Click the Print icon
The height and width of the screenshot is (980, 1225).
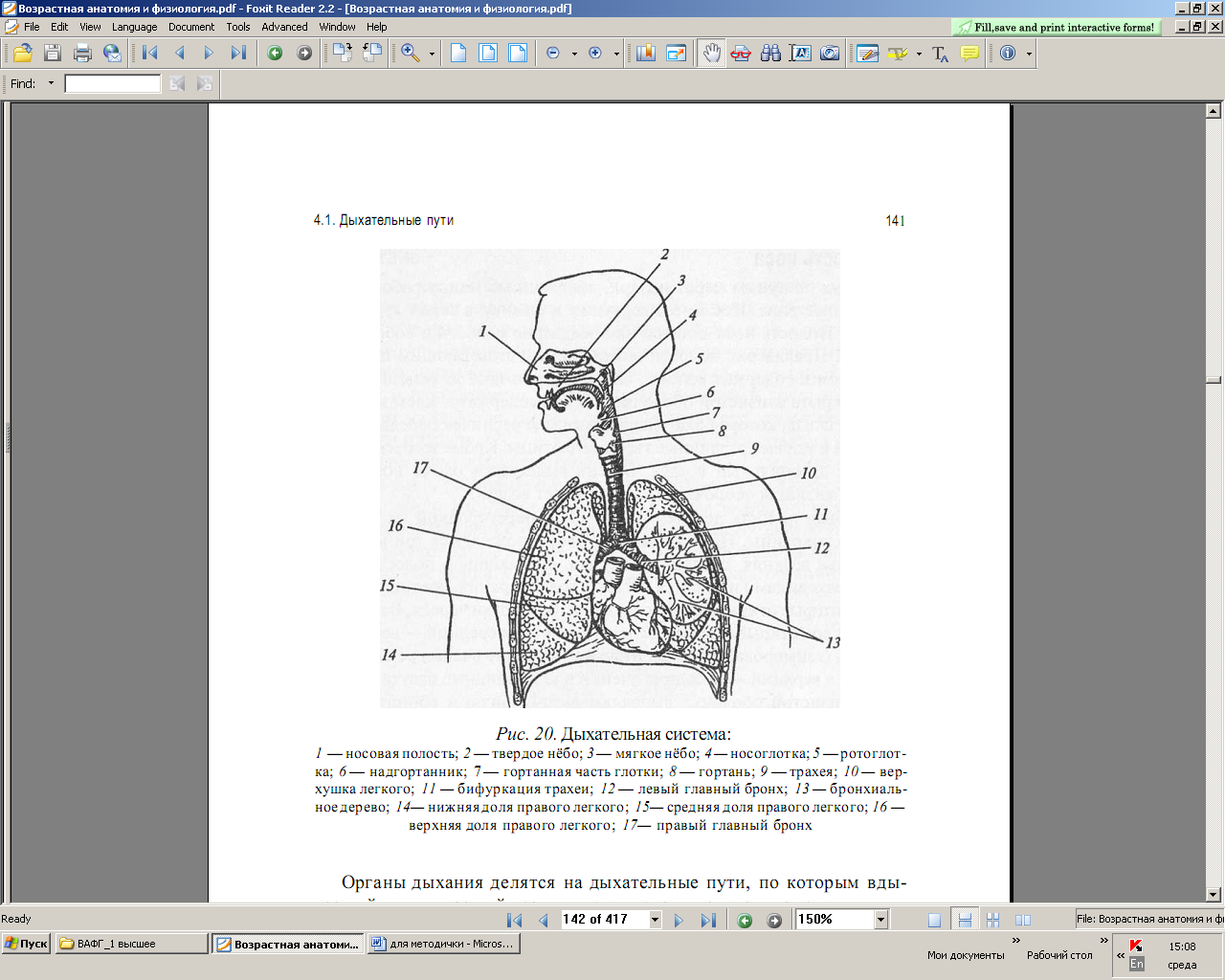coord(82,54)
